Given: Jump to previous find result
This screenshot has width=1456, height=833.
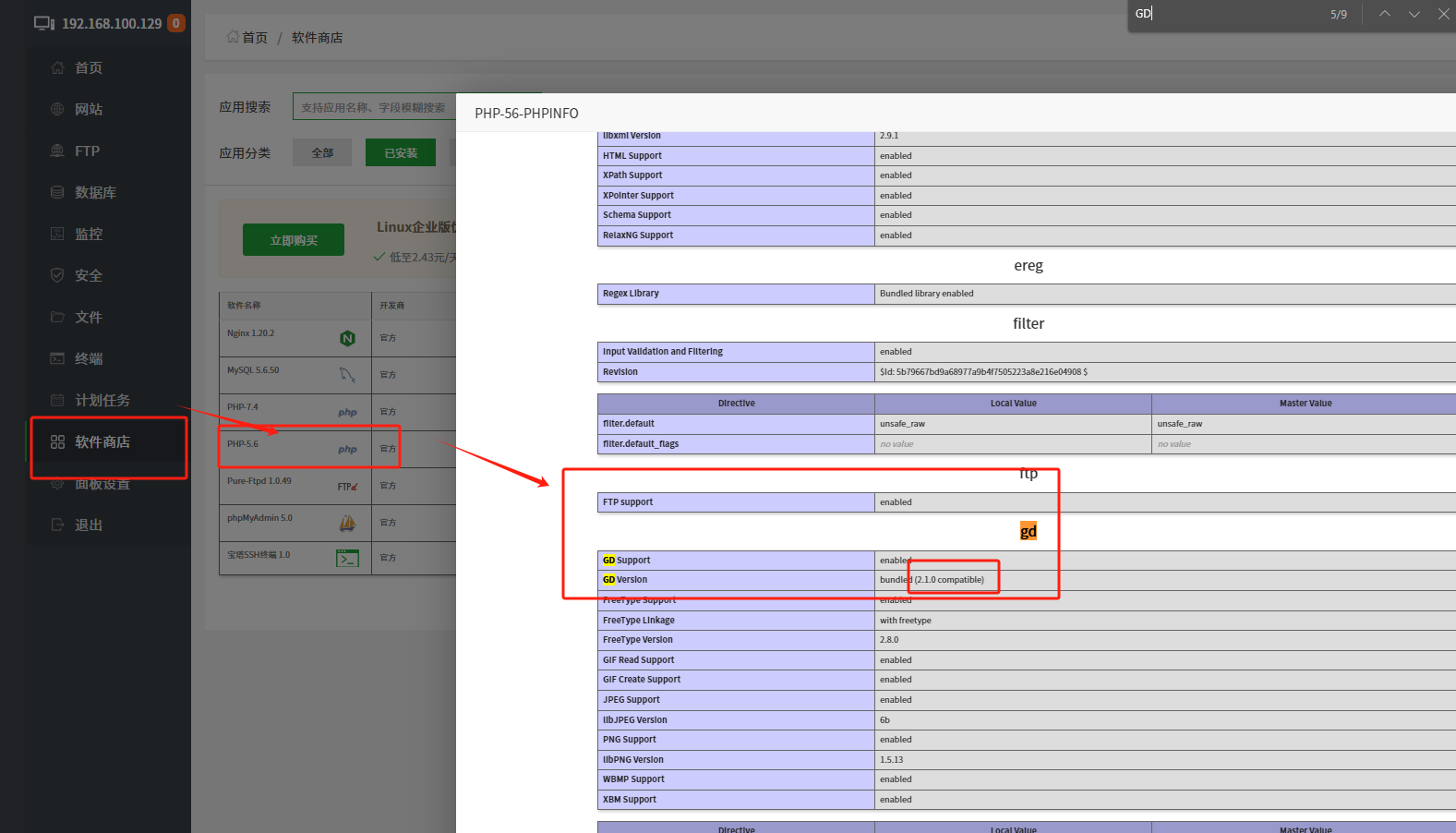Looking at the screenshot, I should tap(1384, 14).
